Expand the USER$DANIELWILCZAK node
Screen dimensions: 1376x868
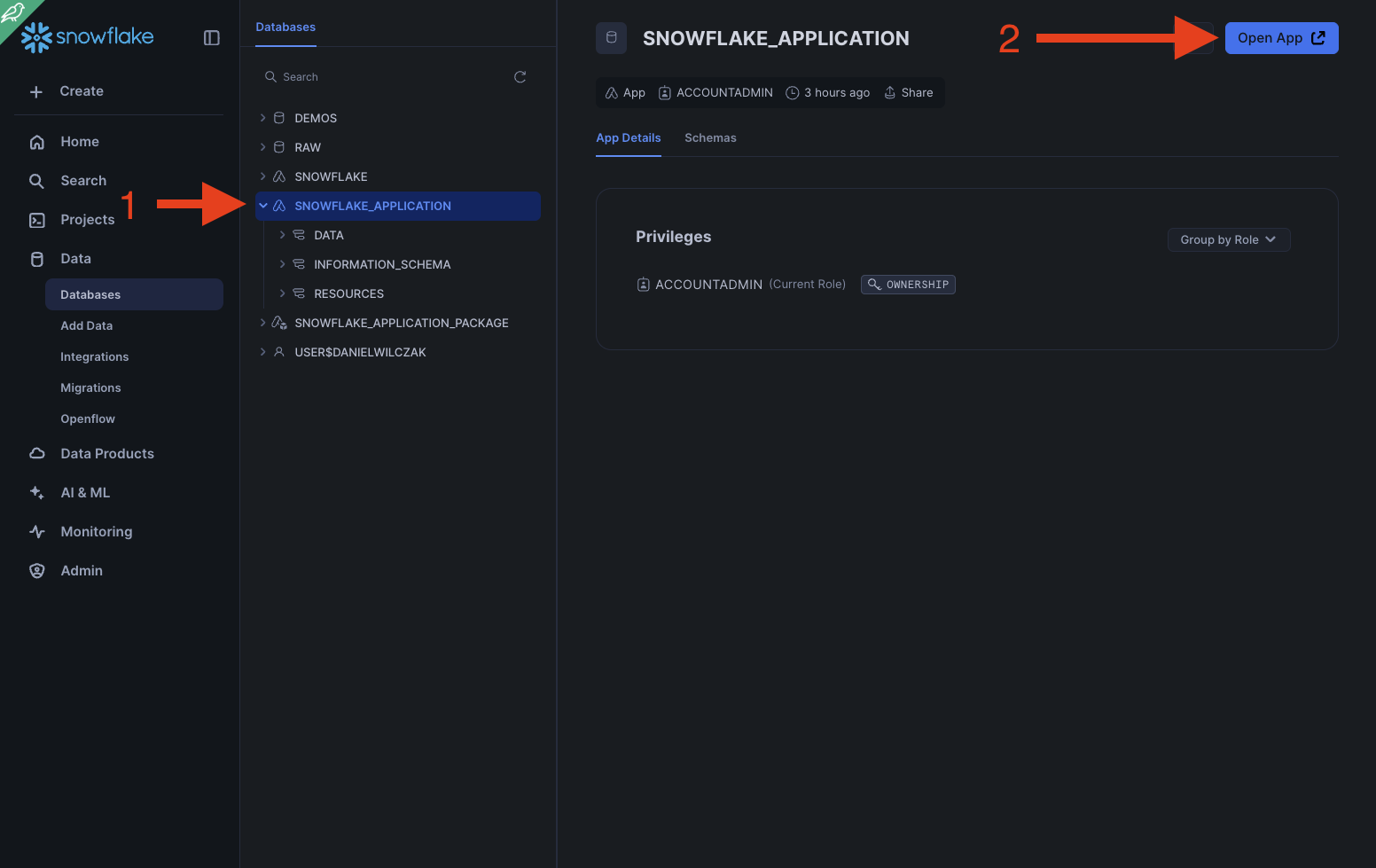click(x=263, y=352)
